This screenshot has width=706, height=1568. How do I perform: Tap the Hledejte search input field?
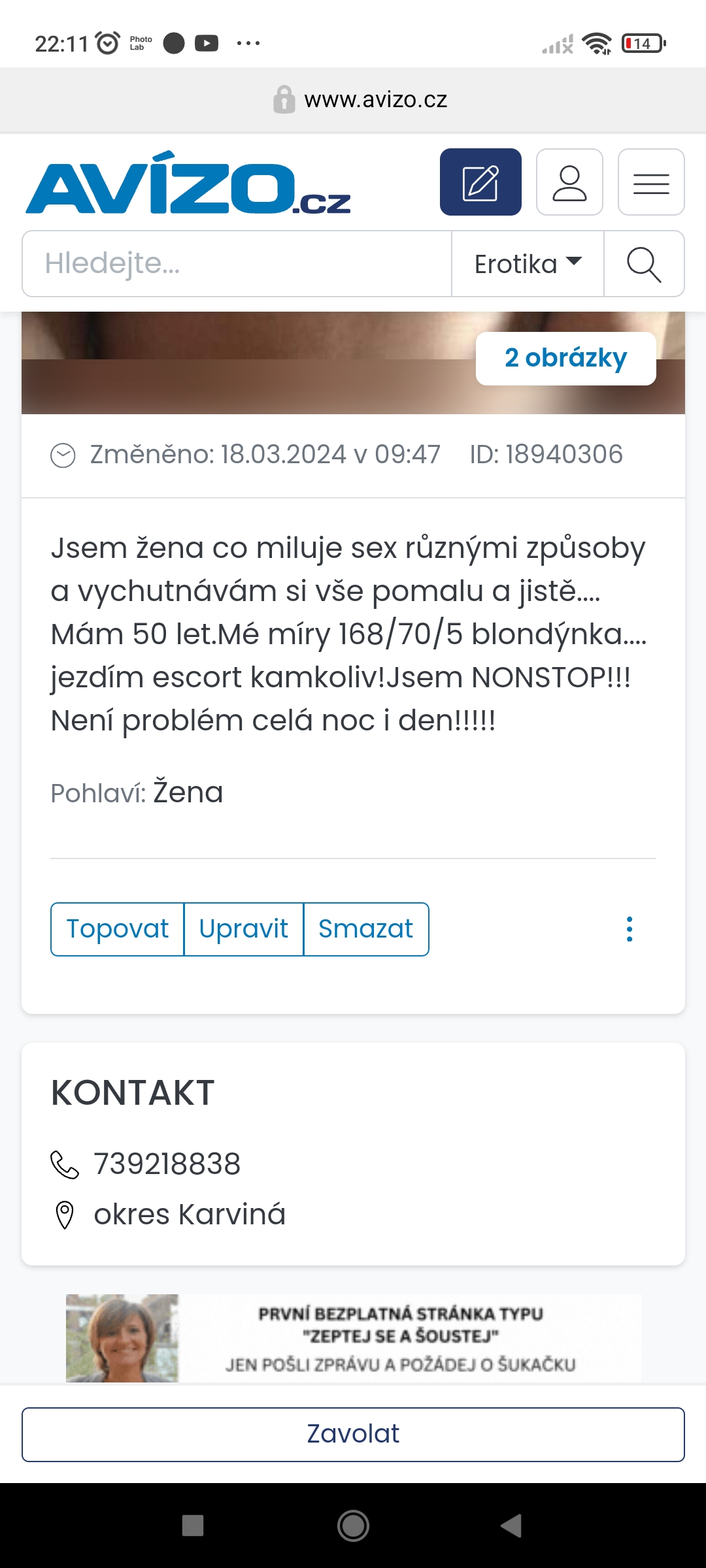237,264
